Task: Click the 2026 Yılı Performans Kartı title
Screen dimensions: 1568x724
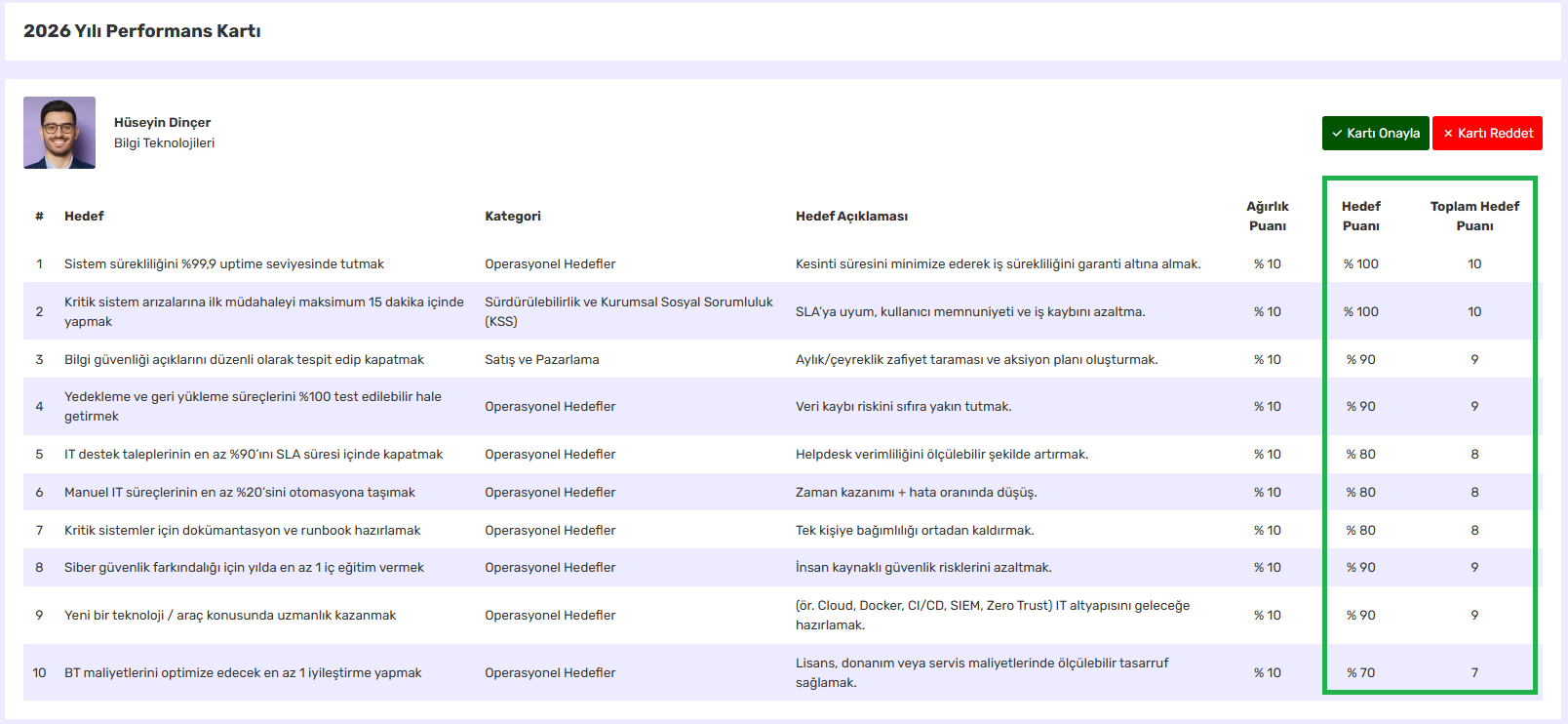Action: 142,31
